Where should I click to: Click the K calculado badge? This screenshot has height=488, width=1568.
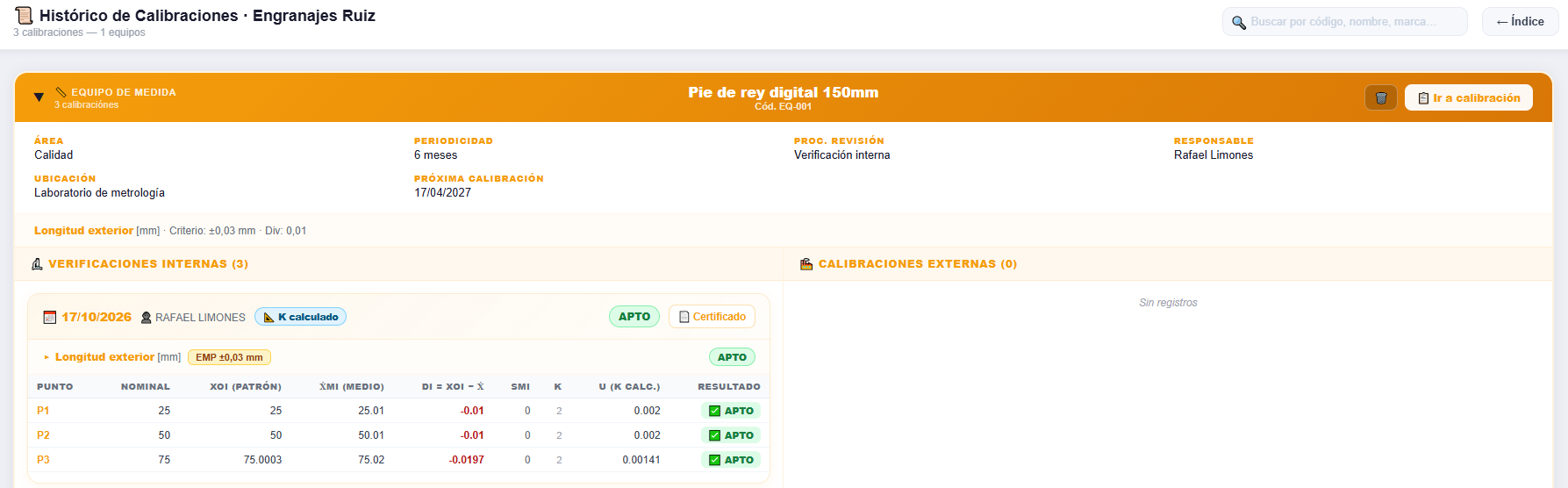click(x=300, y=317)
